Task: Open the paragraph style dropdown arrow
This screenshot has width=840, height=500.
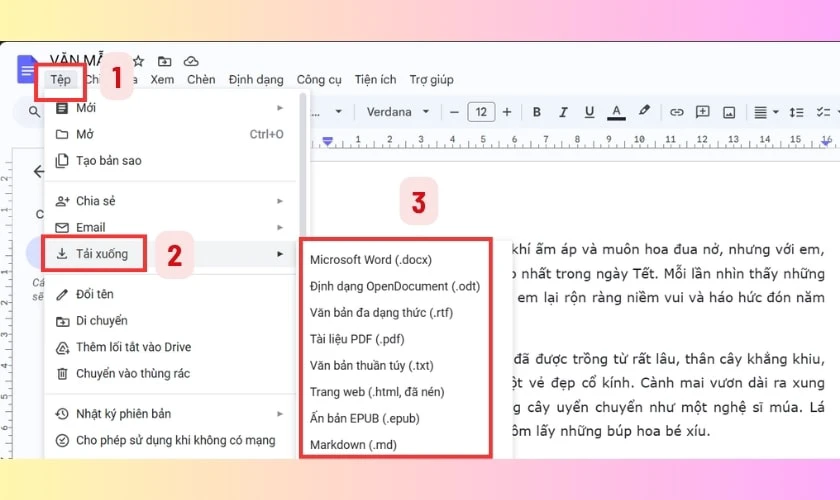Action: (338, 112)
